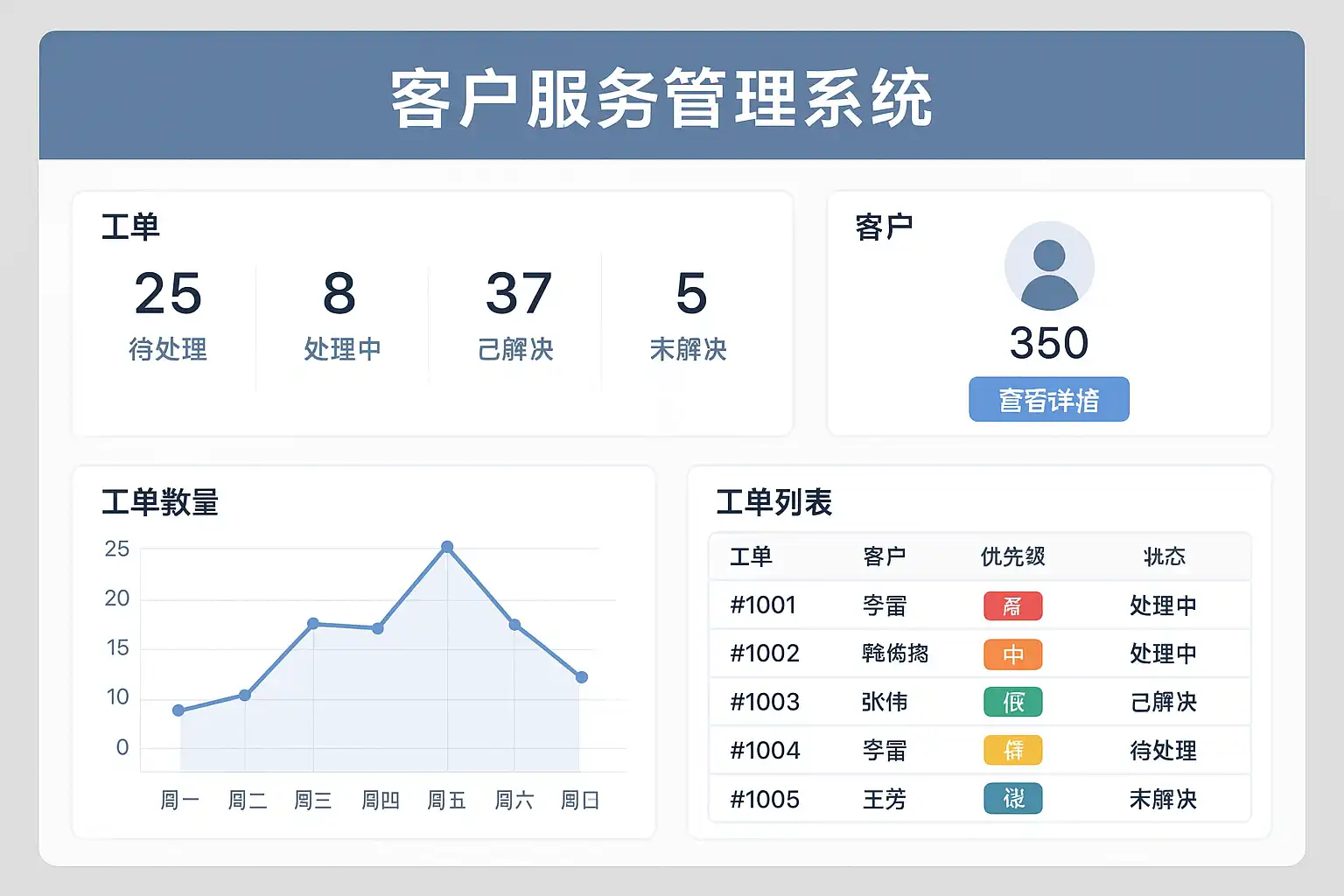
Task: Click the teal priority badge on ticket #1005
Action: coord(1012,799)
